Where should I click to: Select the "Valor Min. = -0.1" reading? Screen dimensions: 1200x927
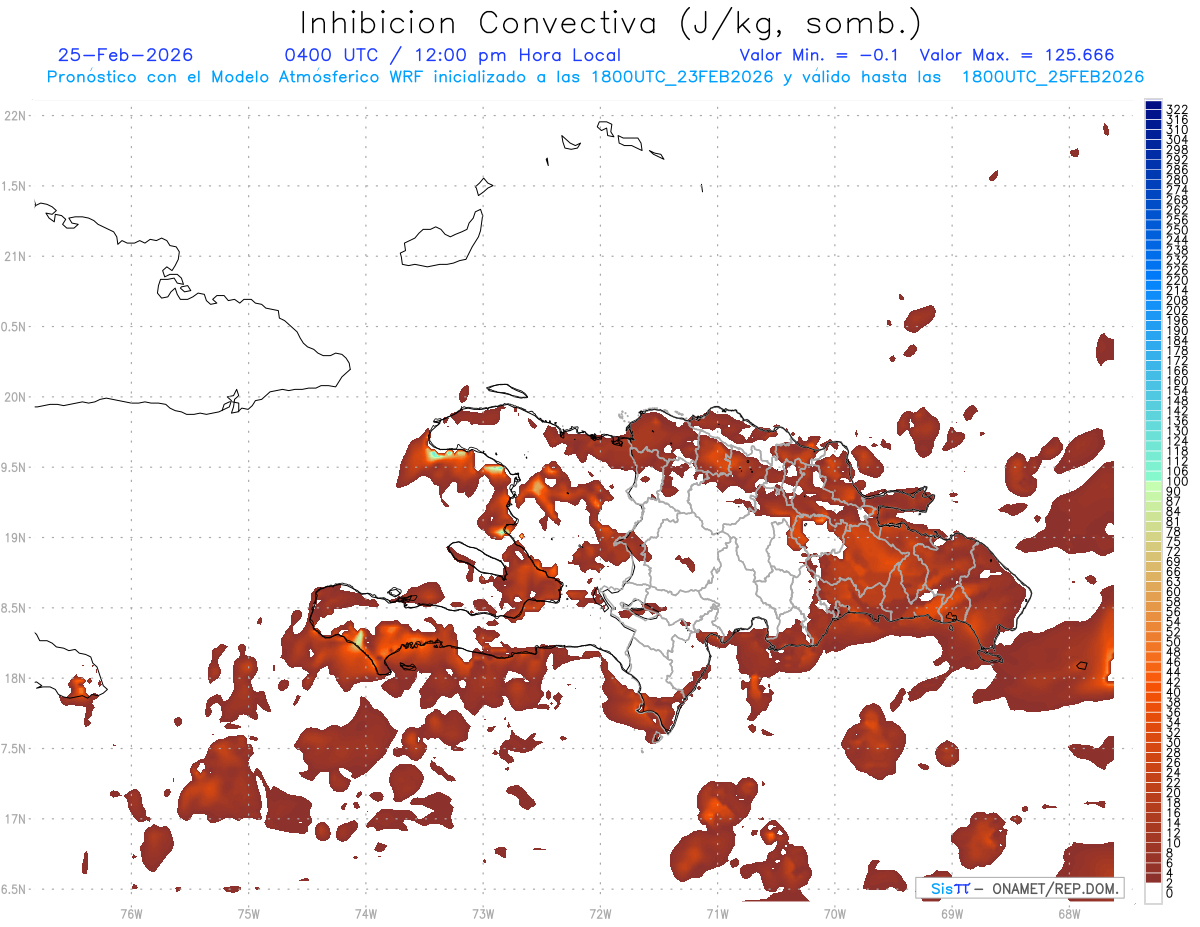click(819, 56)
